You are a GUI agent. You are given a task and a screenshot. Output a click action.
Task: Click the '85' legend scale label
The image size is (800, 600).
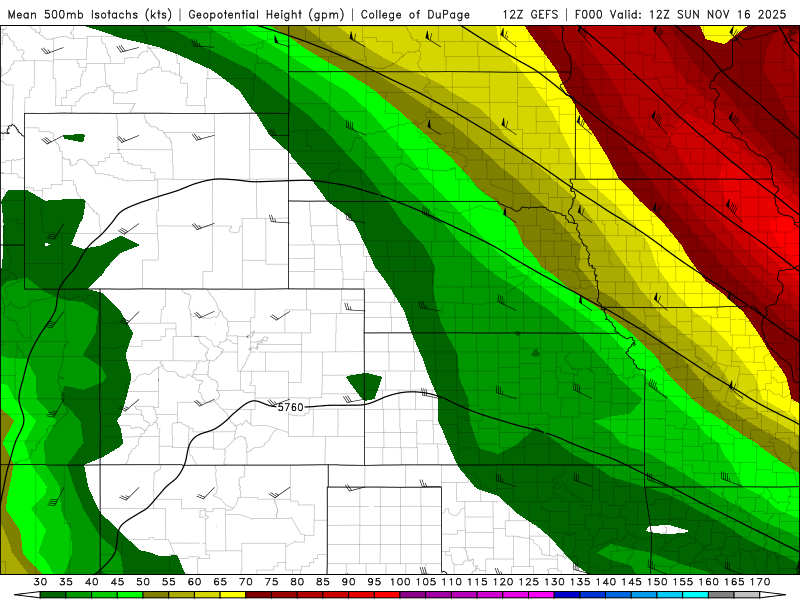pos(323,582)
